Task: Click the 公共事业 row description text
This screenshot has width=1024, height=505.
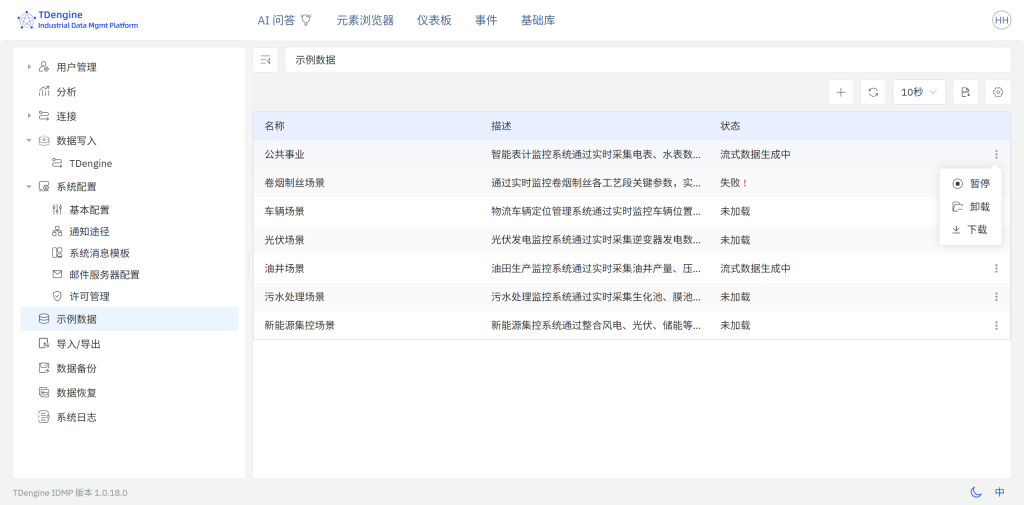Action: (597, 155)
